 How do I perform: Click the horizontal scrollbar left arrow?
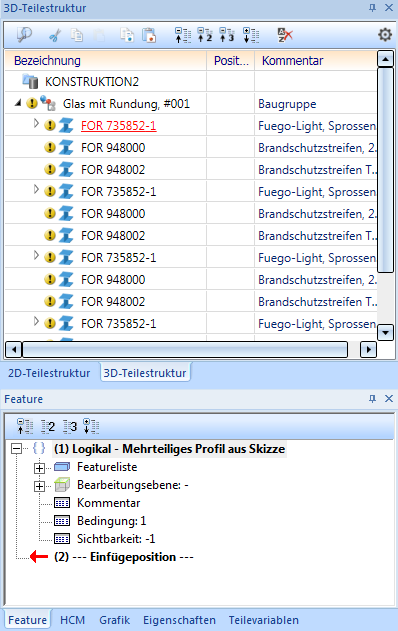13,349
